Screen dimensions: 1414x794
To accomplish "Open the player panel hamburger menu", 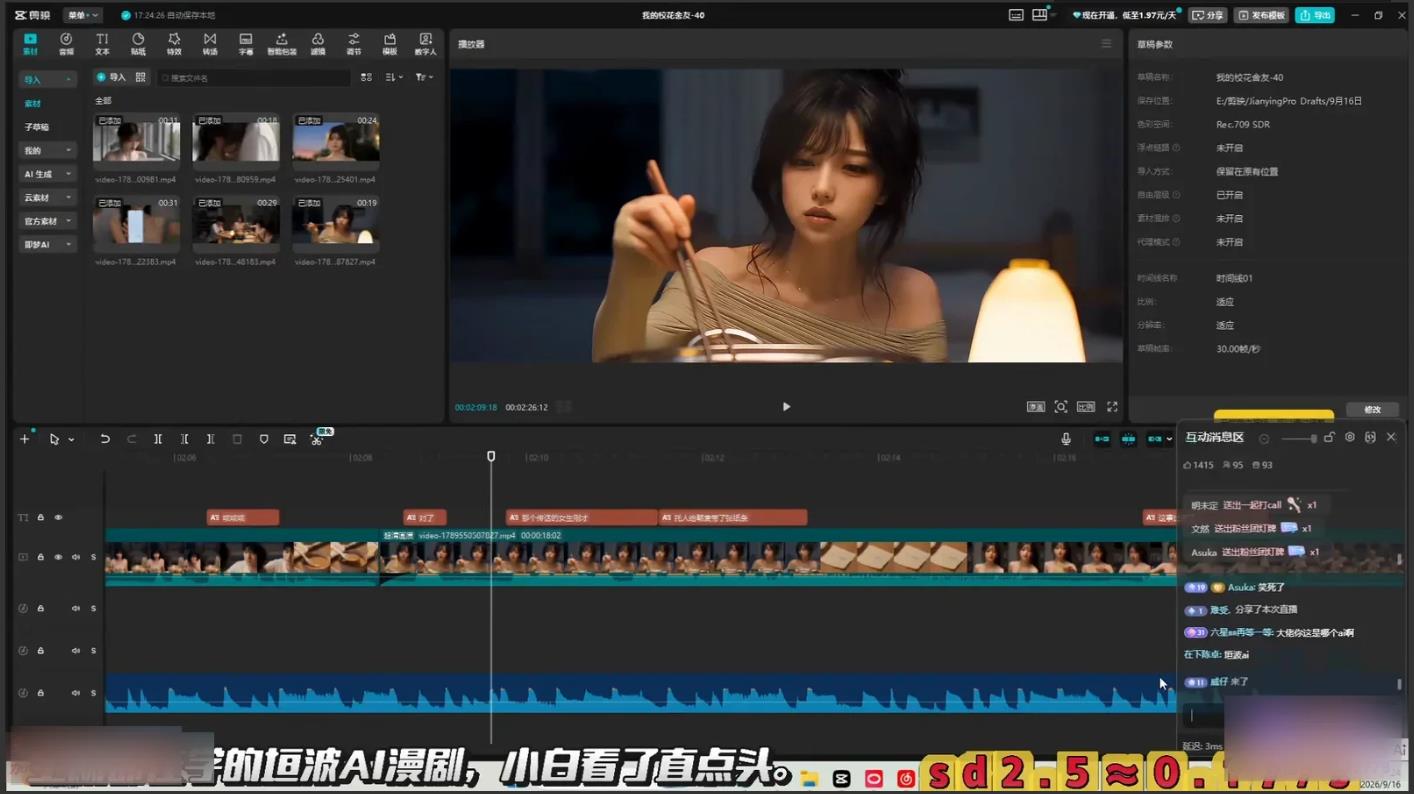I will (x=1106, y=44).
